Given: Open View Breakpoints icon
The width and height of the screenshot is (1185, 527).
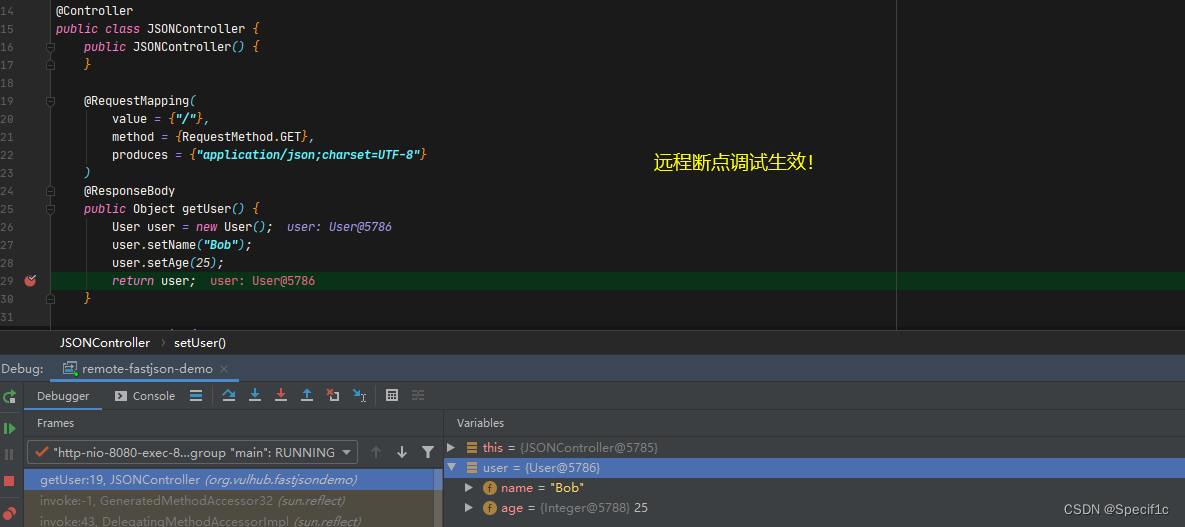Looking at the screenshot, I should tap(10, 514).
